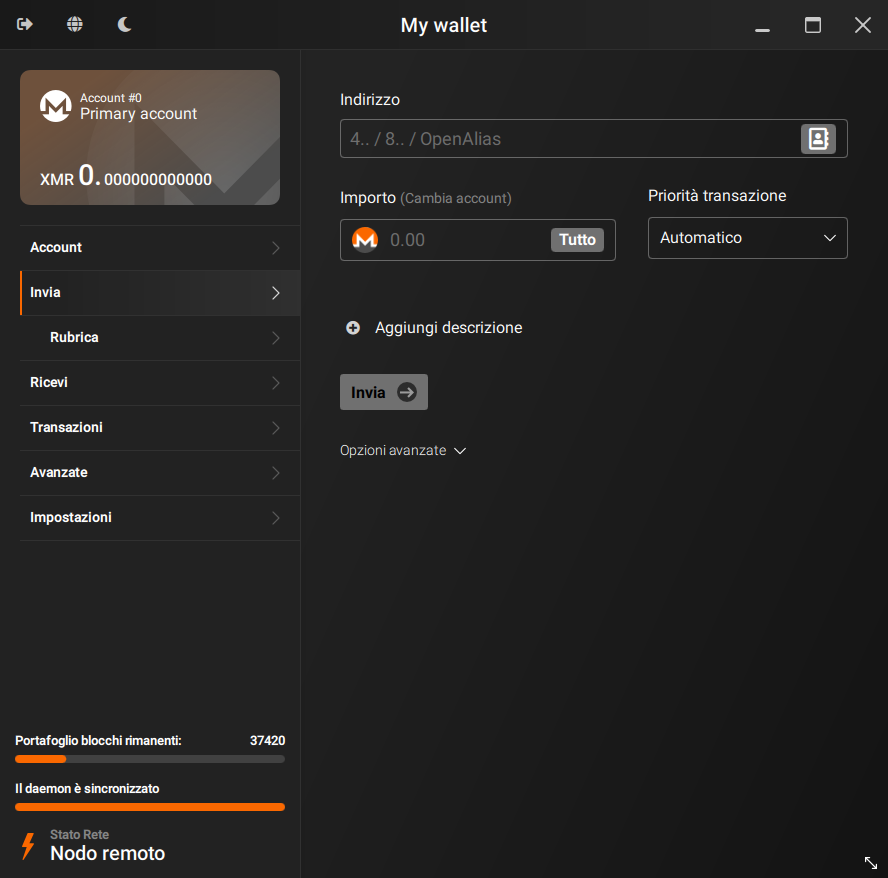
Task: Expand Opzioni avanzate section
Action: (403, 450)
